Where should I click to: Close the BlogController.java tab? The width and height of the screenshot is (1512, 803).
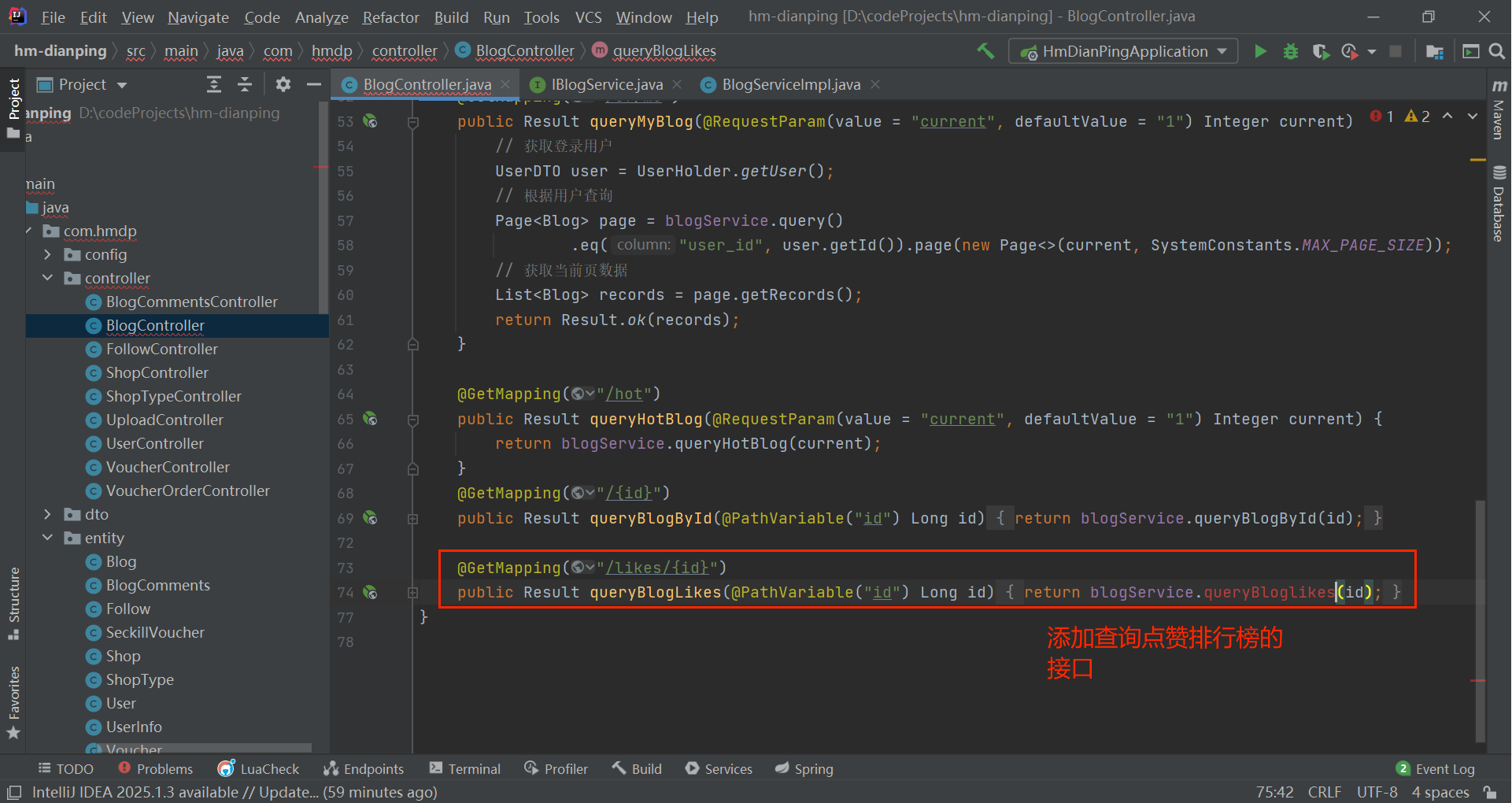point(505,84)
